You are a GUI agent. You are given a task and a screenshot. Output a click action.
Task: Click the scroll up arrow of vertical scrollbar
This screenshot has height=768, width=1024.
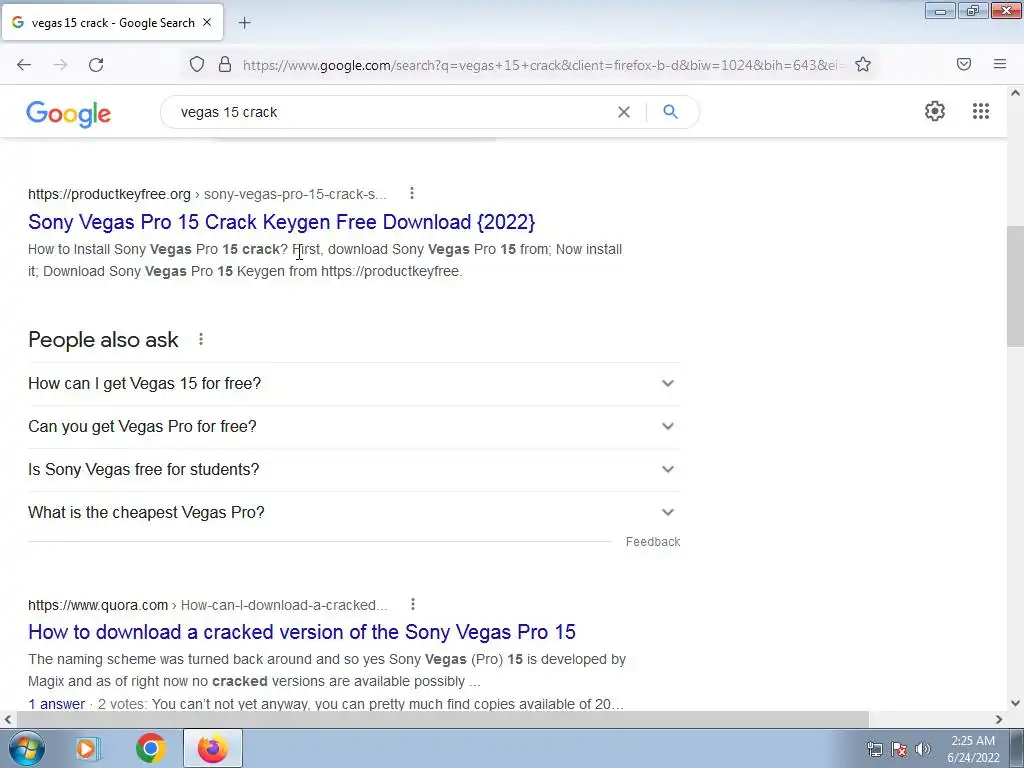[1015, 93]
